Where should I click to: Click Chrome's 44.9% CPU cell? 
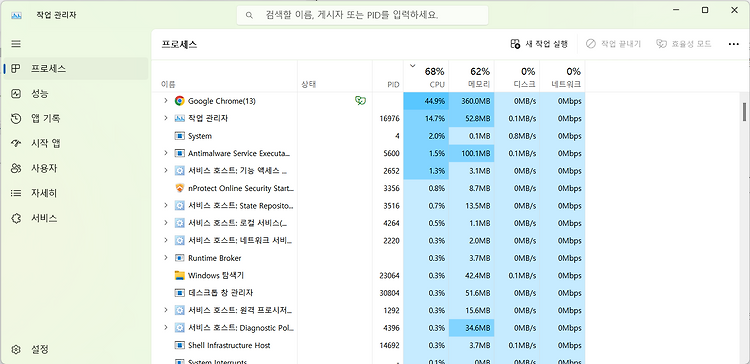[426, 101]
